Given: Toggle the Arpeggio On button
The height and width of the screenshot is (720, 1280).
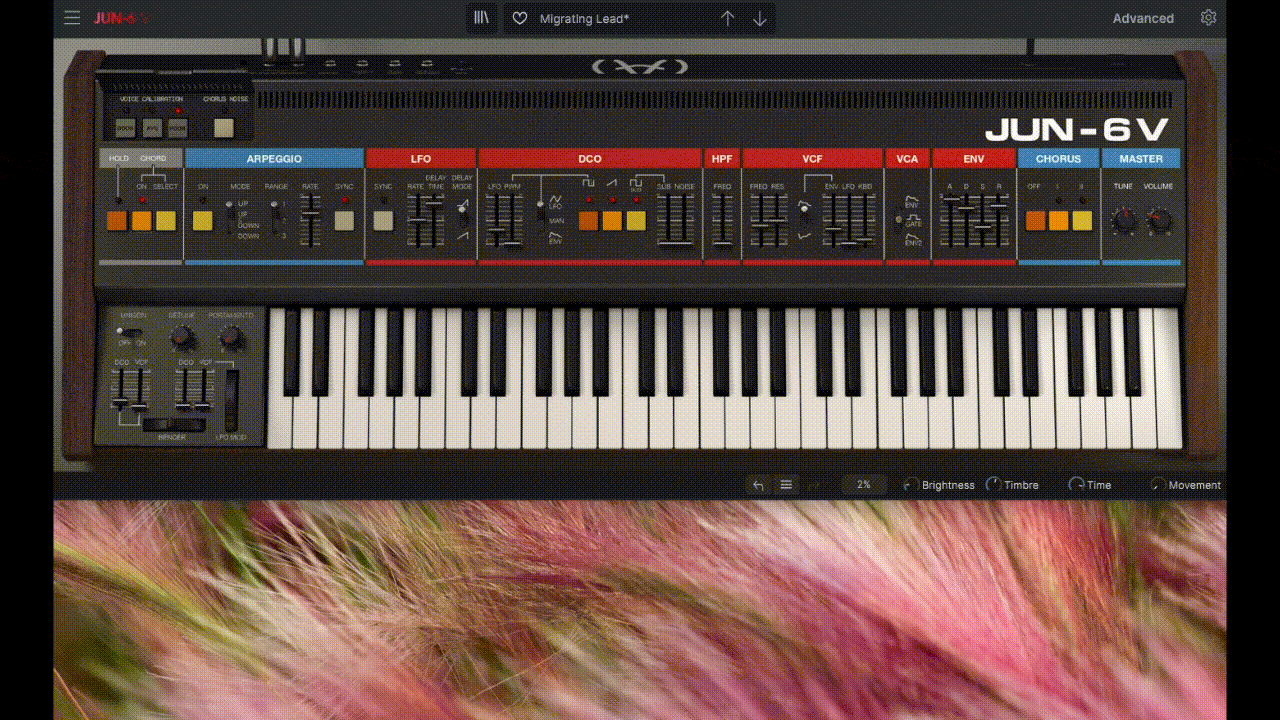Looking at the screenshot, I should (x=203, y=221).
